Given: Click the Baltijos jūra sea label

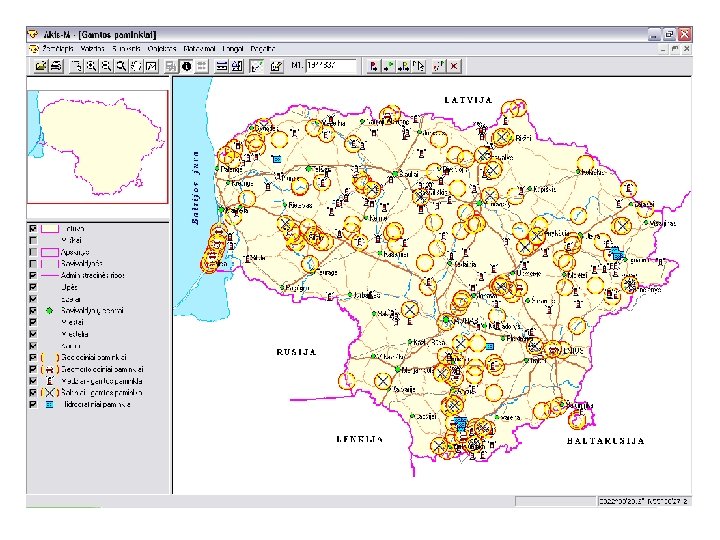Looking at the screenshot, I should pyautogui.click(x=196, y=187).
